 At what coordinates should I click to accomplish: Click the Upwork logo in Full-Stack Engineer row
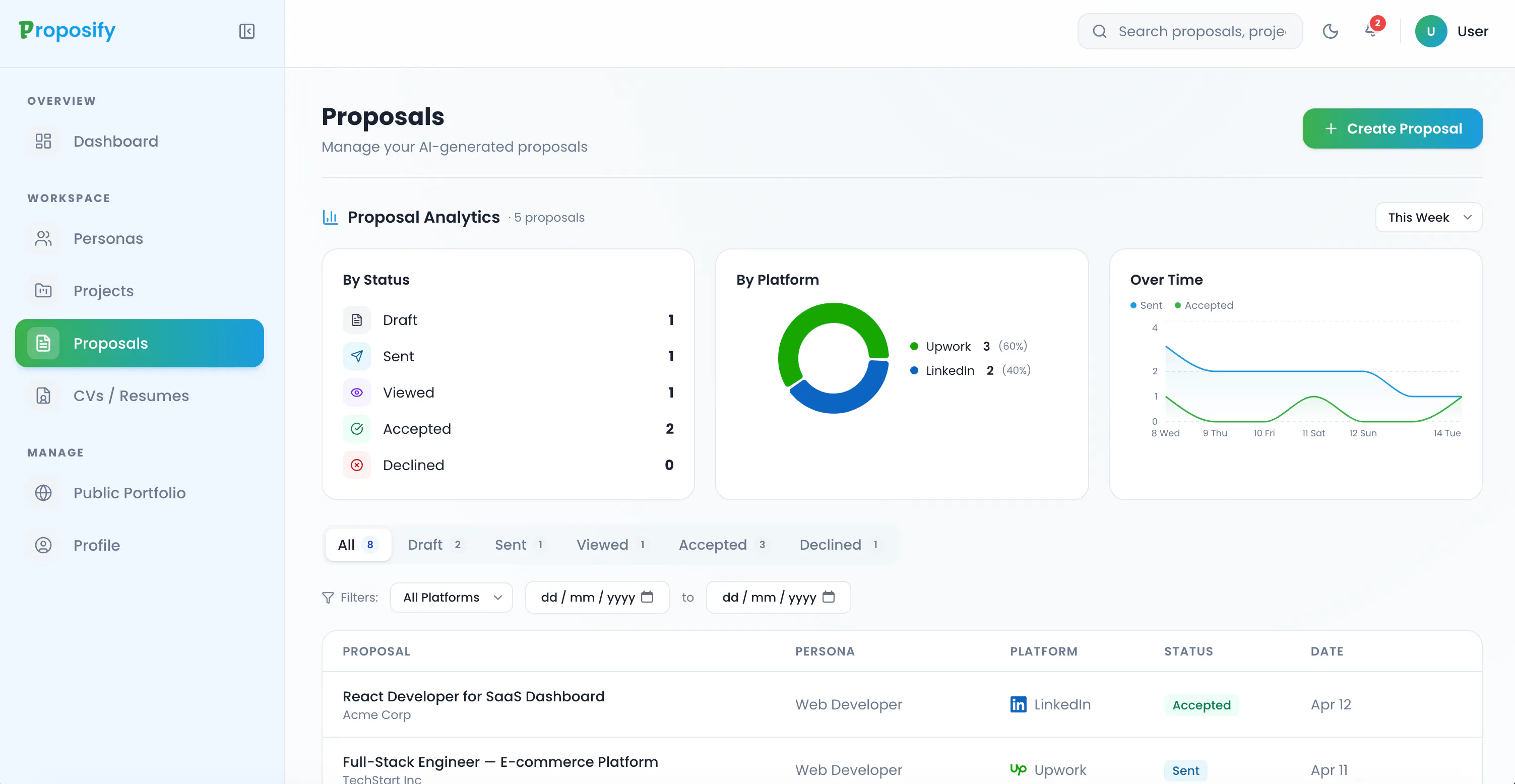click(x=1018, y=769)
